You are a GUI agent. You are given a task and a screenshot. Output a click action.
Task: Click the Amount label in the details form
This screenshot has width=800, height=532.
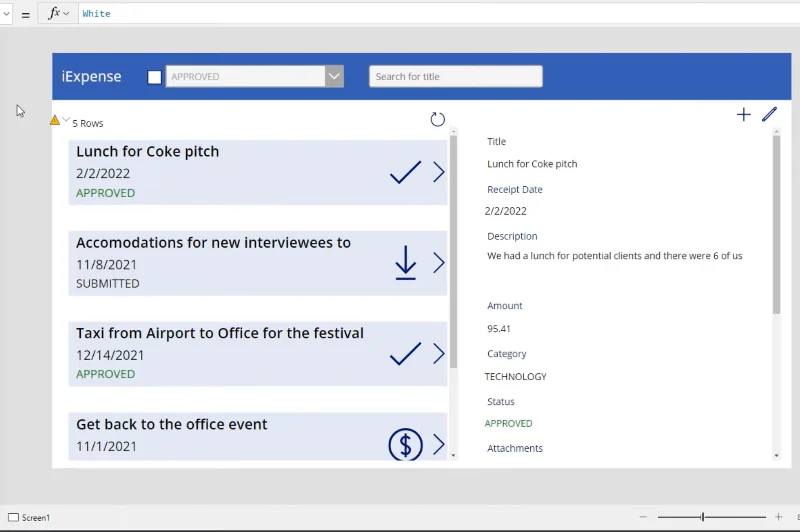pos(505,306)
